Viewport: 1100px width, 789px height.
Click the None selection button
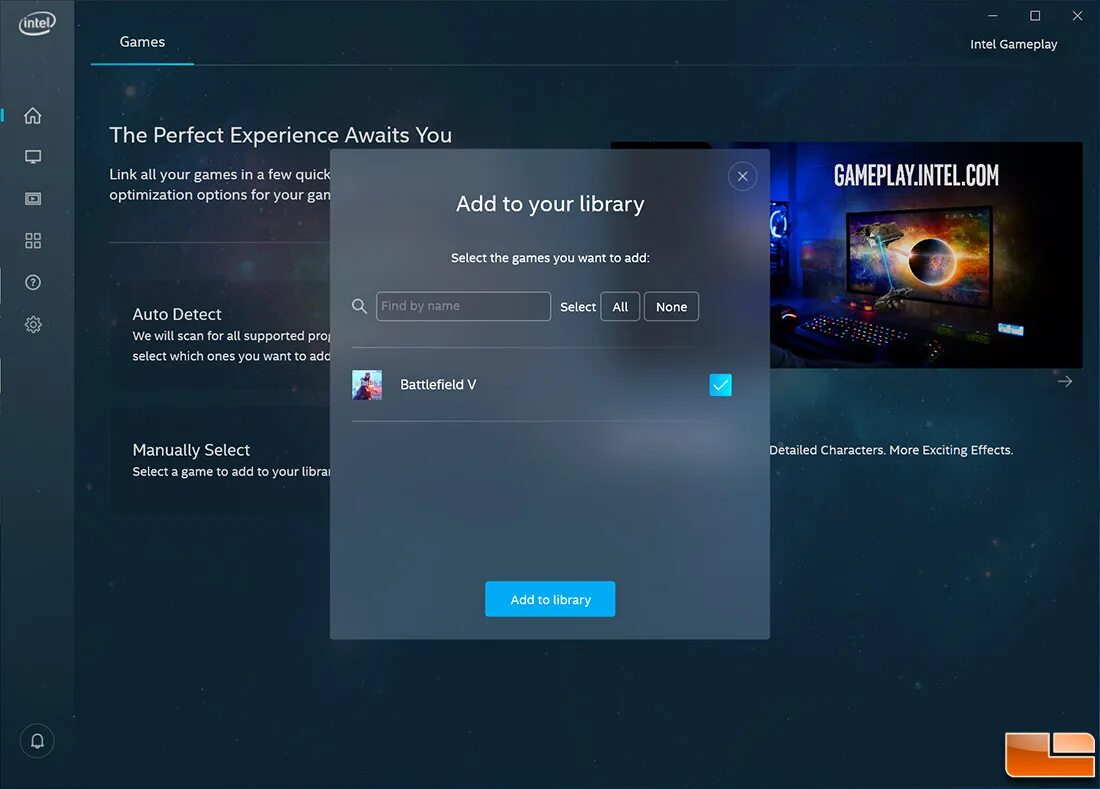pos(671,306)
